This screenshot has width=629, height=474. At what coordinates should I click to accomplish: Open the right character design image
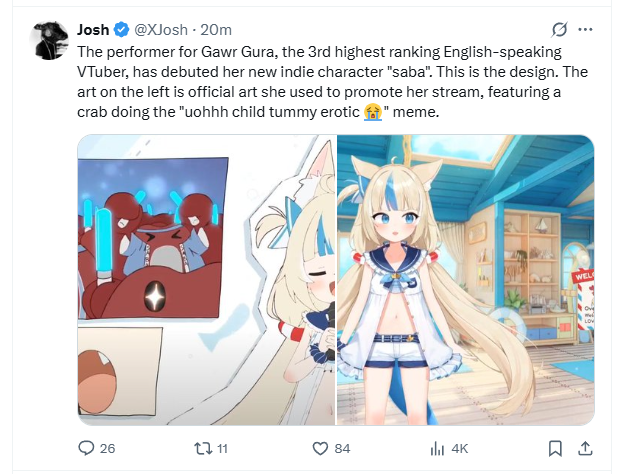pyautogui.click(x=466, y=280)
